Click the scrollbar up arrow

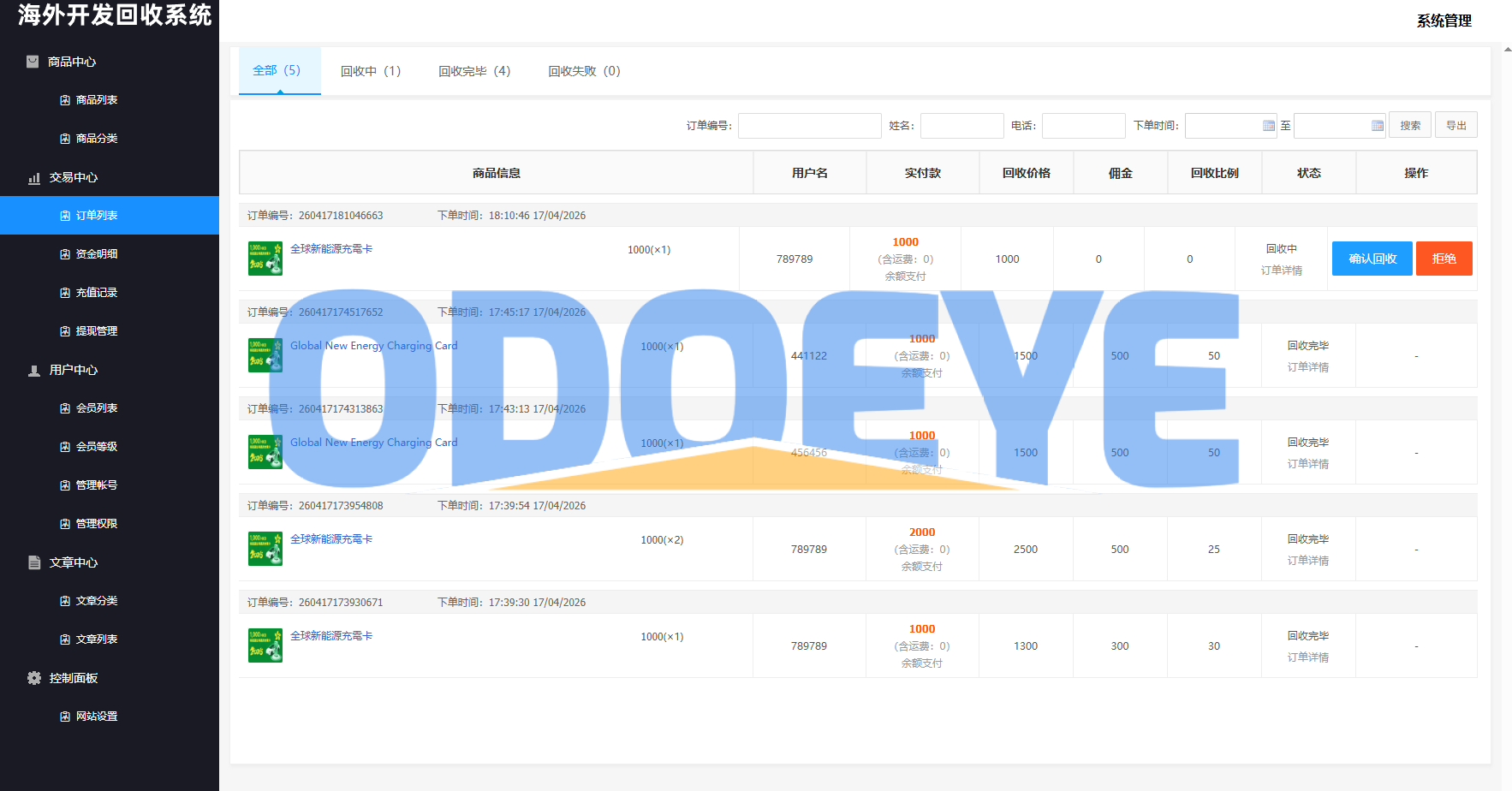pyautogui.click(x=1508, y=51)
